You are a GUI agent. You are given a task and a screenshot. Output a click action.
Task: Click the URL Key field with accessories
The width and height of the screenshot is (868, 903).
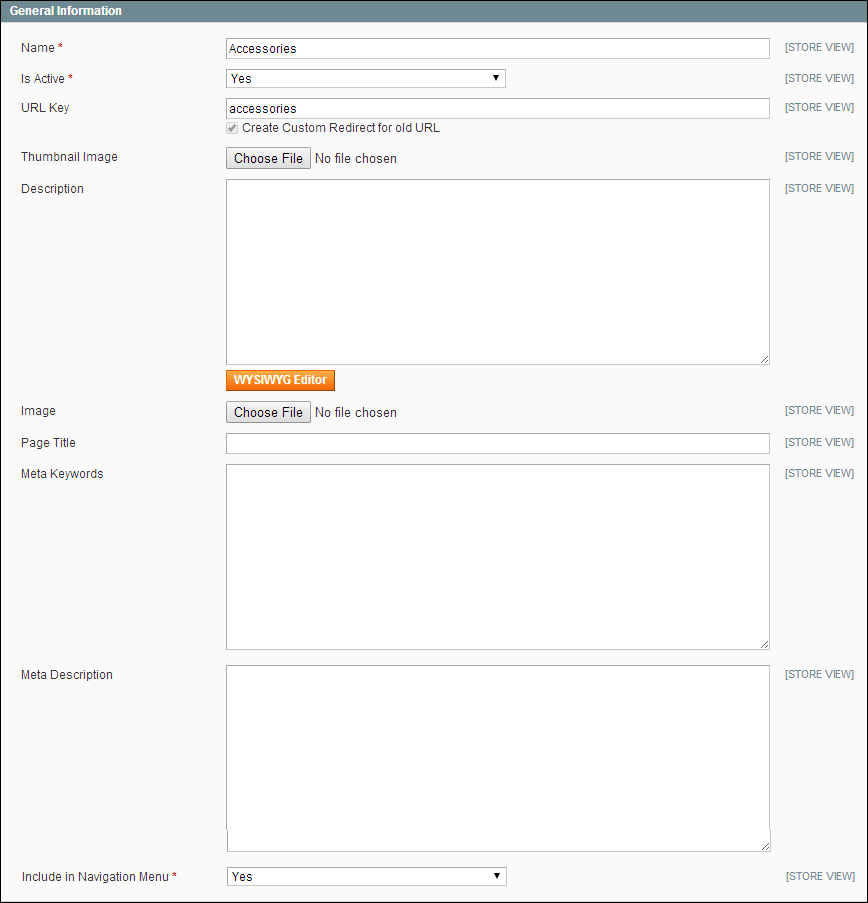click(x=498, y=108)
